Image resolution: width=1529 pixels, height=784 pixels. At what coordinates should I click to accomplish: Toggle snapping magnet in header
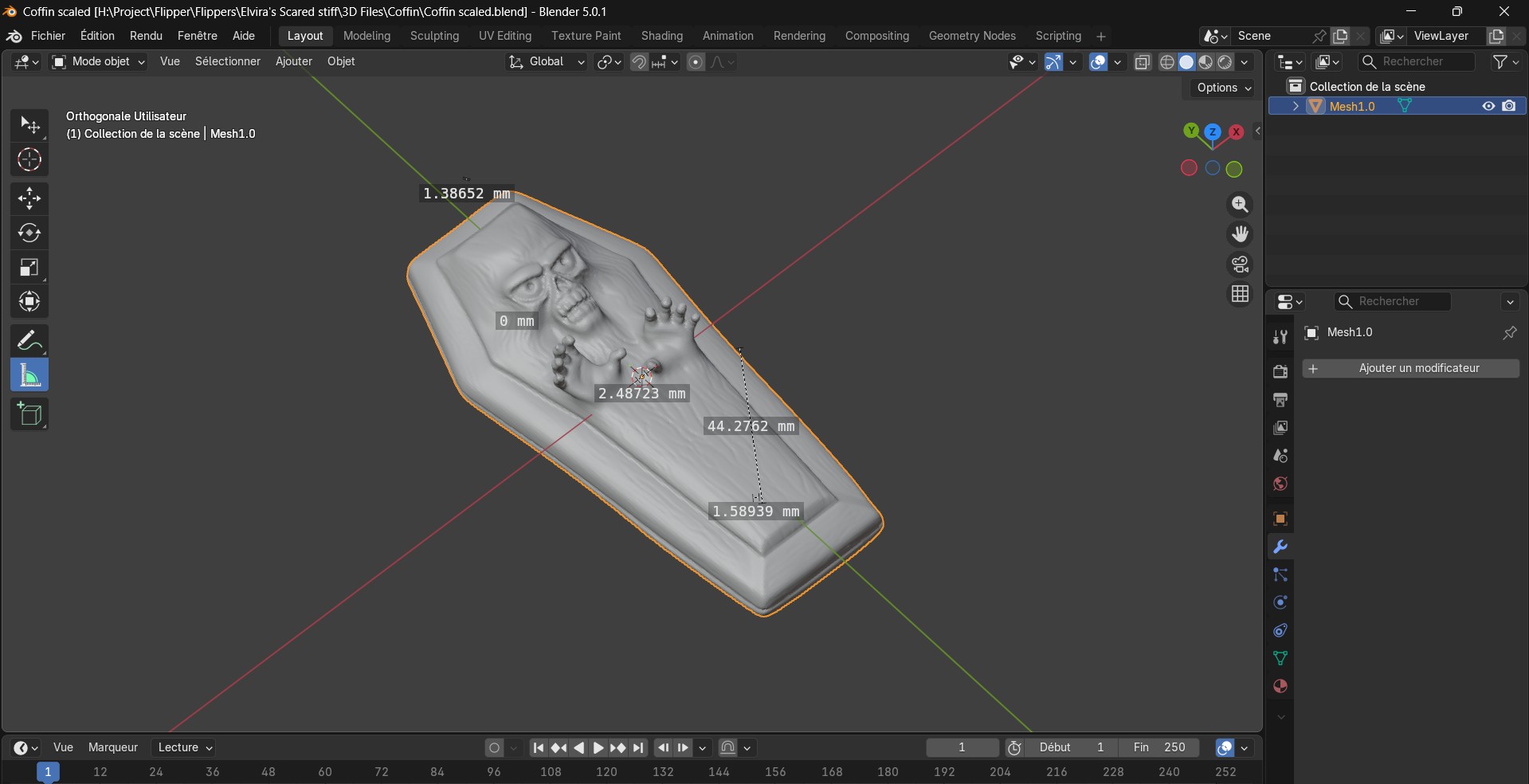click(638, 62)
